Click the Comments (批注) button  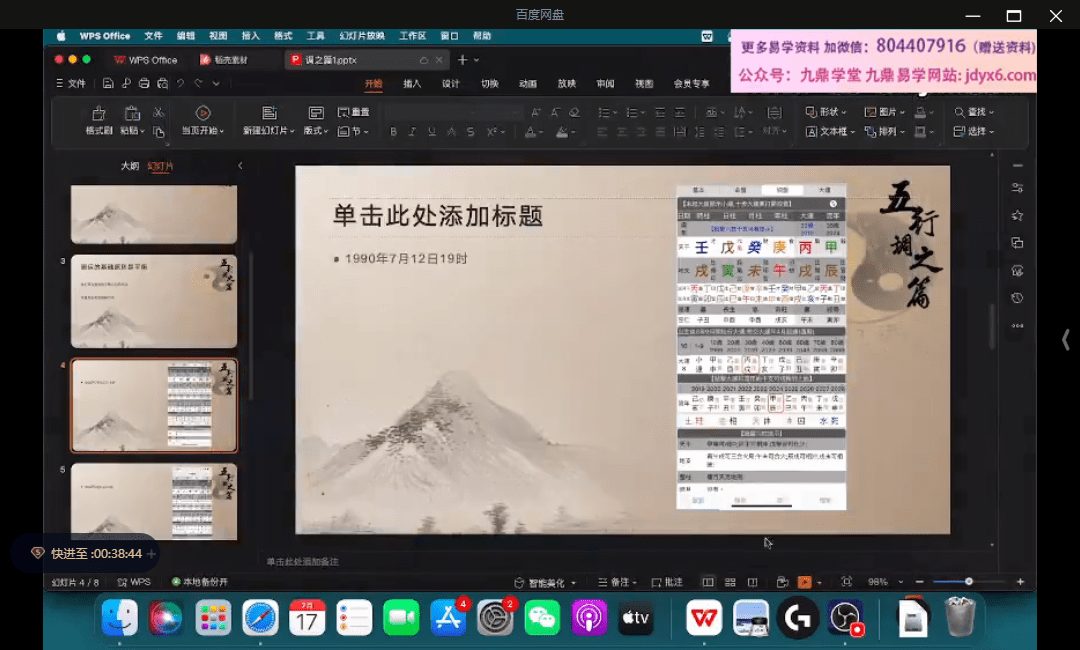tap(667, 582)
